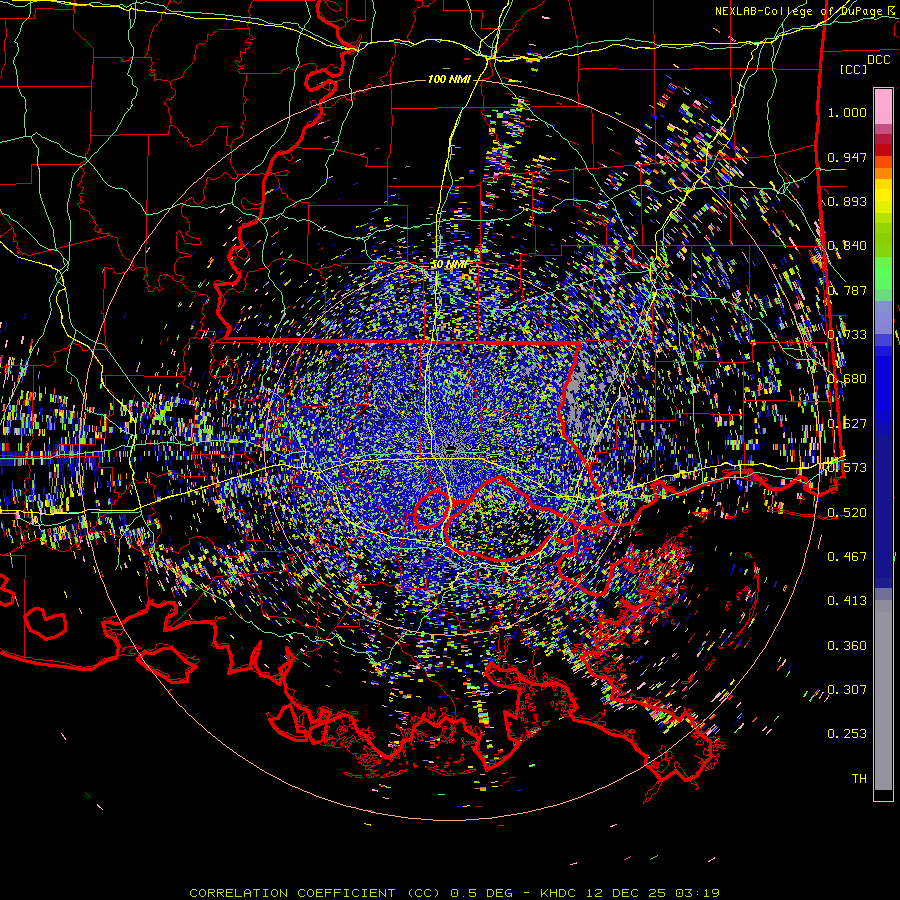Select the 0.360 legend value
This screenshot has height=900, width=900.
pyautogui.click(x=847, y=645)
